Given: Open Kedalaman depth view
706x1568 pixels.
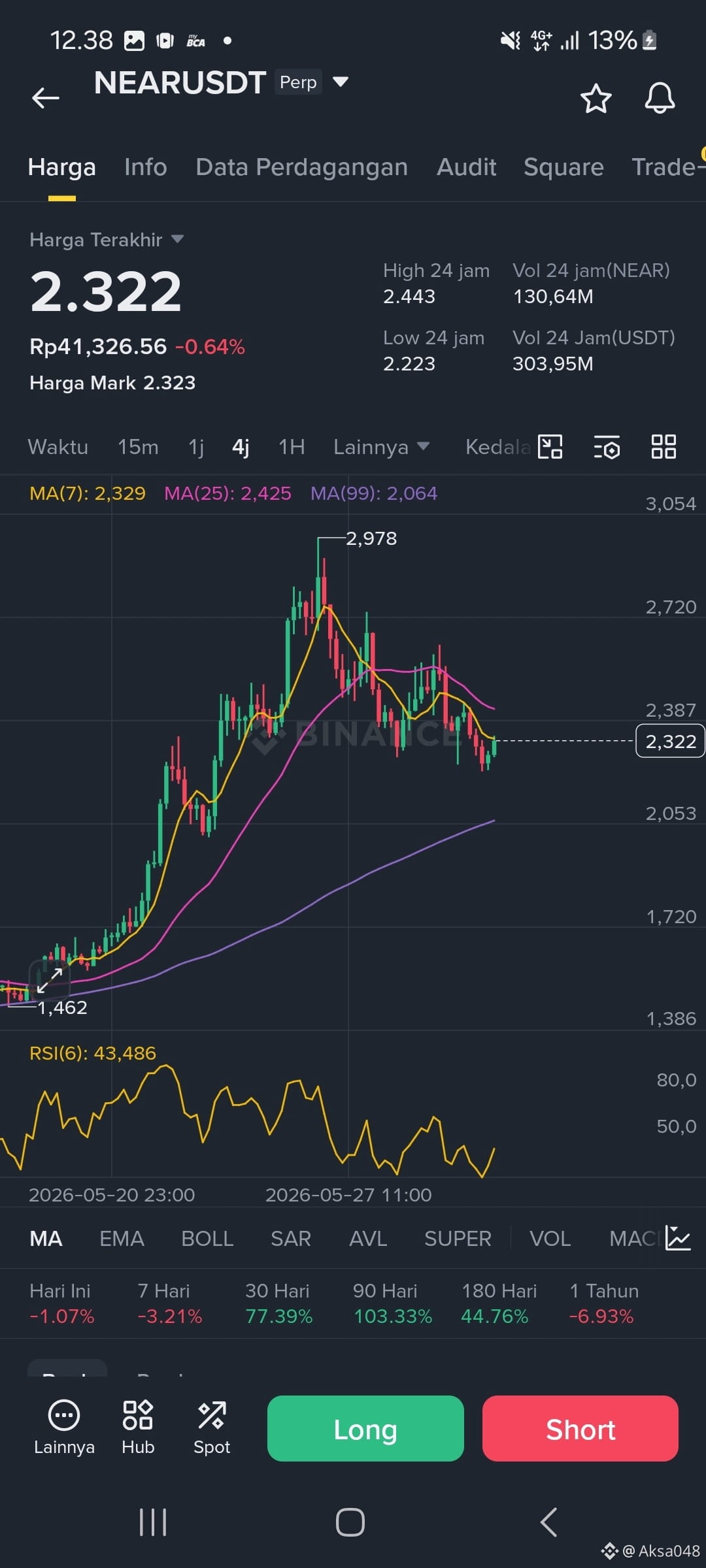Looking at the screenshot, I should click(x=498, y=447).
